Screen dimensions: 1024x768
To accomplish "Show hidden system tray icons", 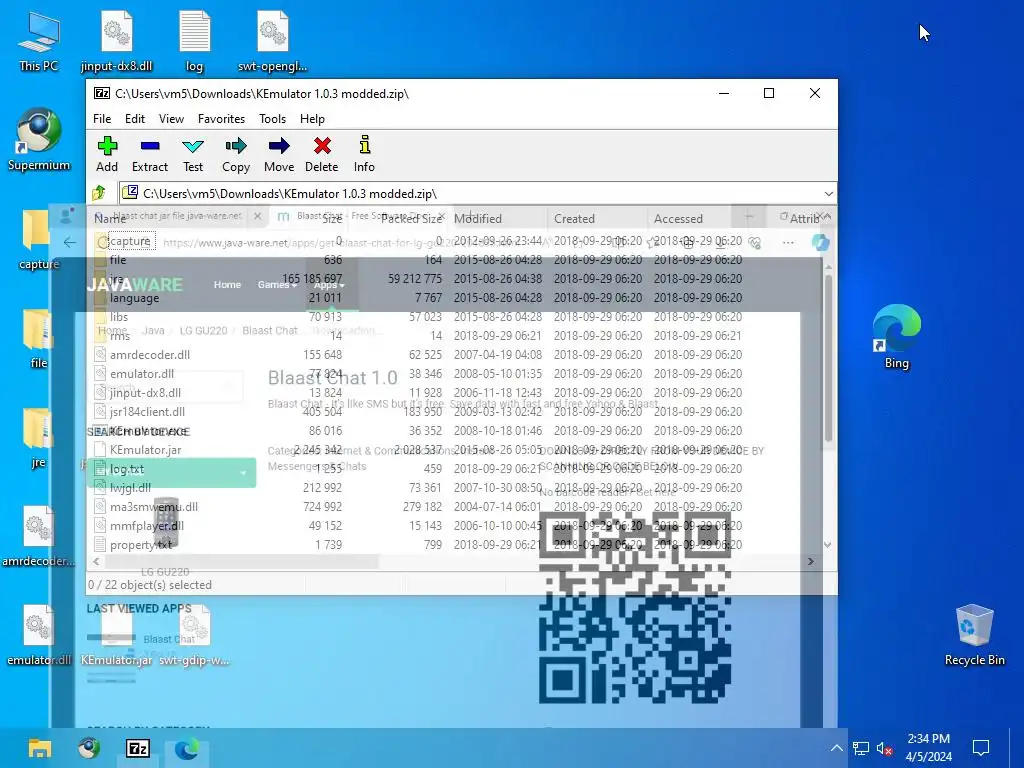I will click(x=837, y=748).
